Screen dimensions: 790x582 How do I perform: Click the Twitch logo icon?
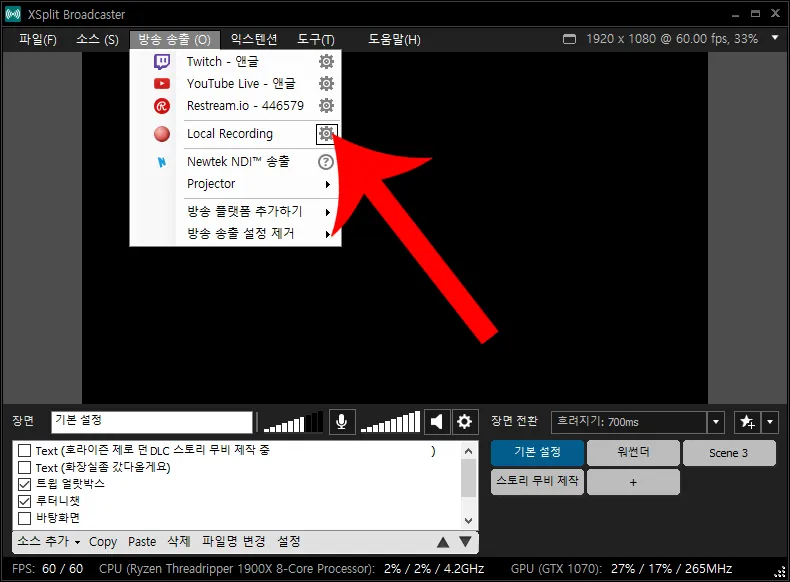tap(162, 61)
